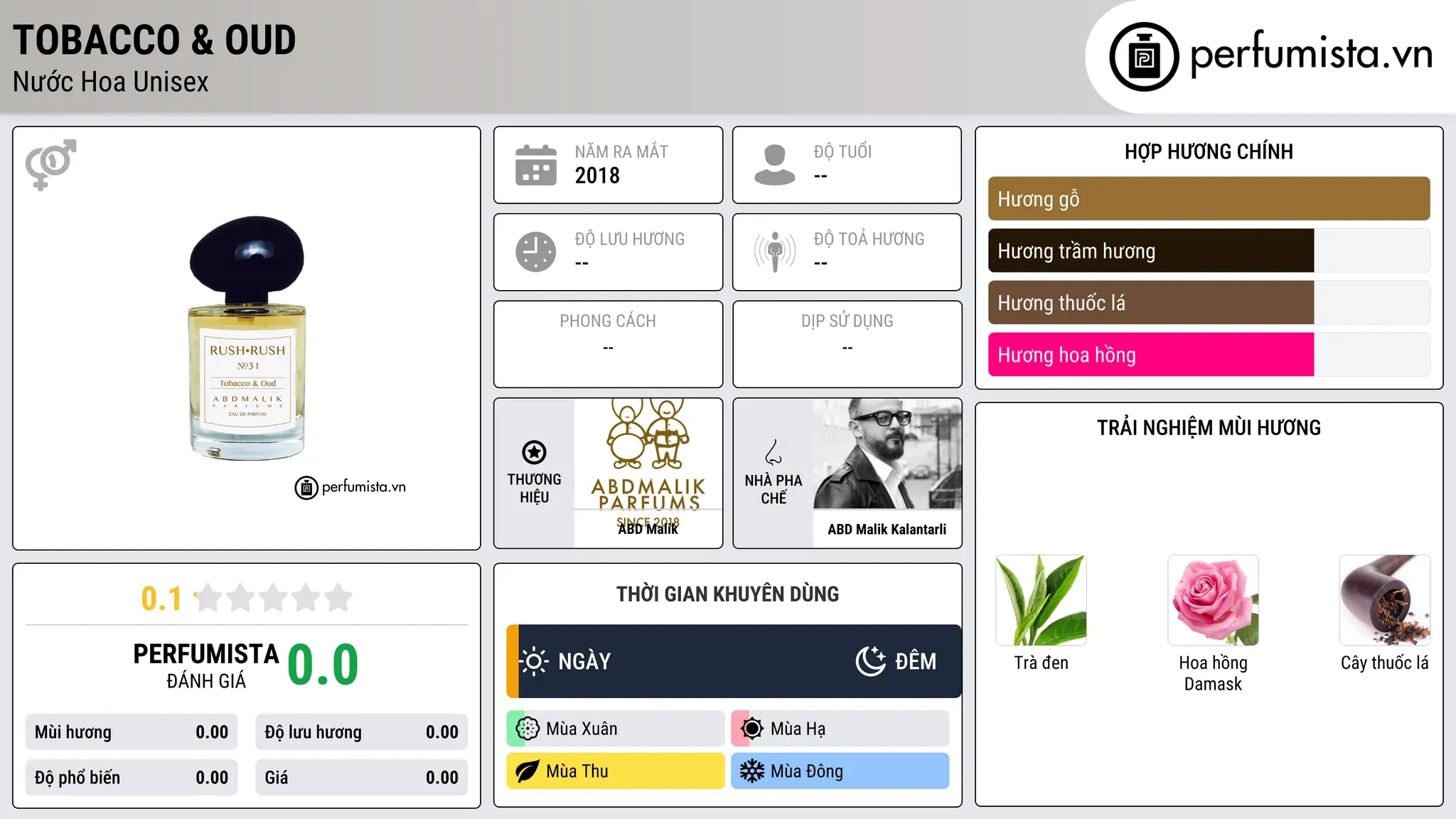Click the Hương gỗ accord bar

tap(1209, 198)
